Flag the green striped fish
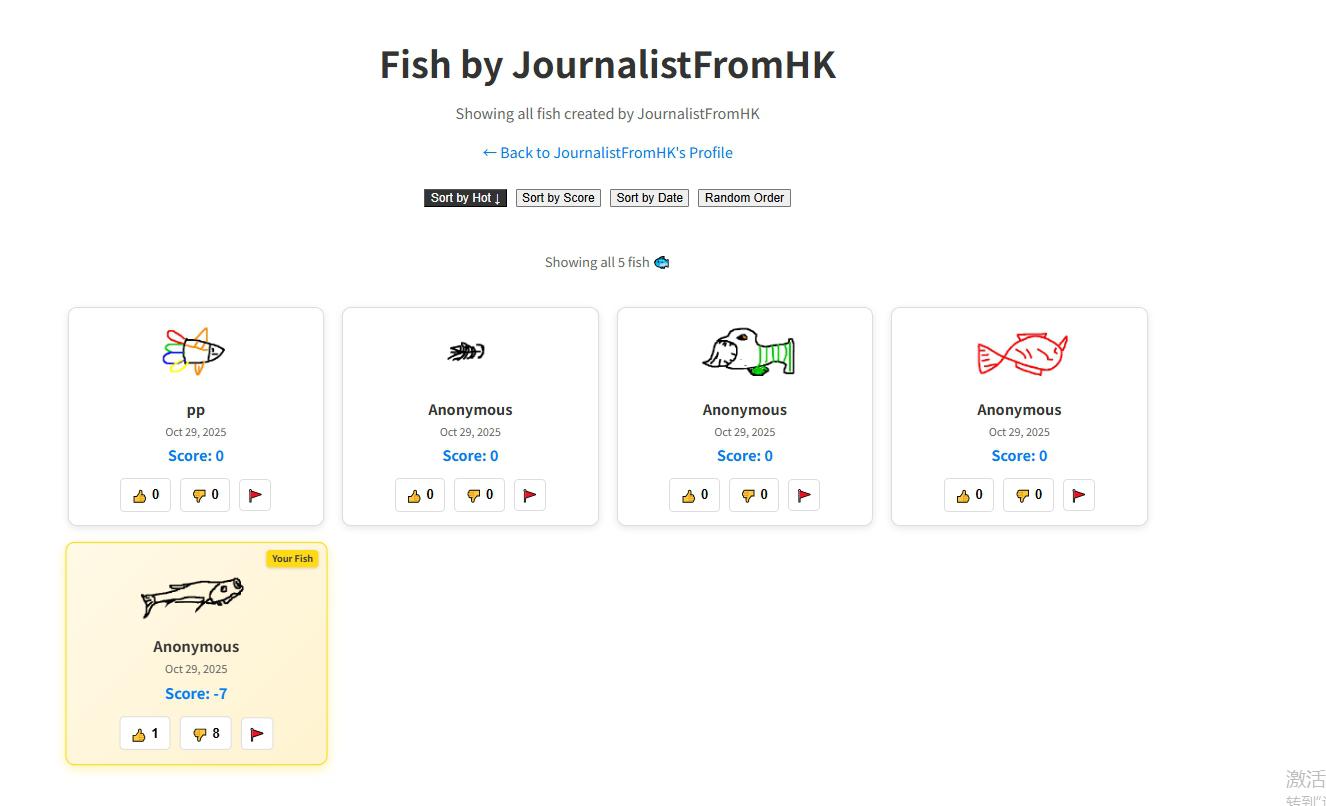The width and height of the screenshot is (1326, 806). [x=804, y=495]
